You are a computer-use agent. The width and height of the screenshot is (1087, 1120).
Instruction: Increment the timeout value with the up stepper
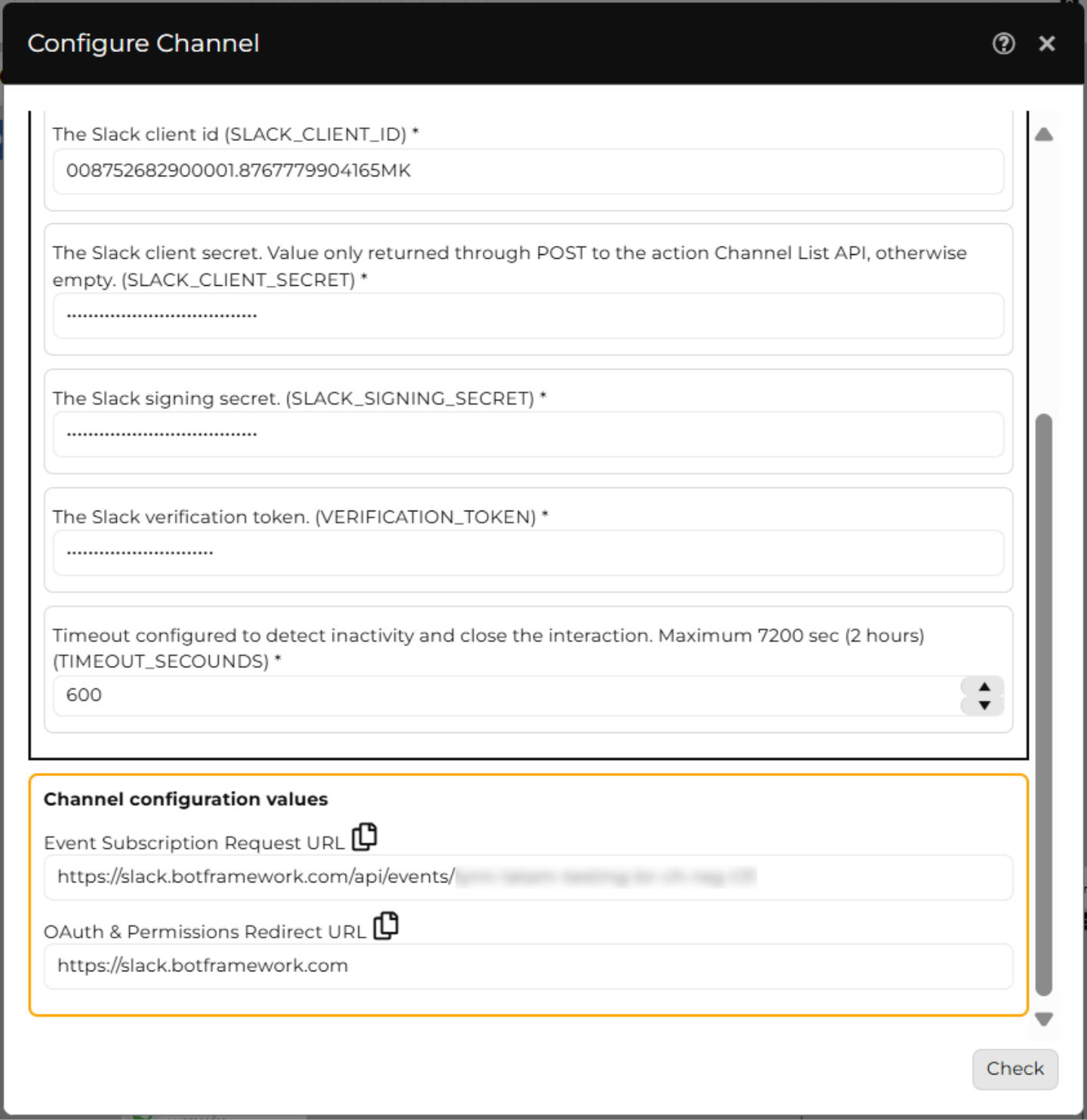coord(984,688)
